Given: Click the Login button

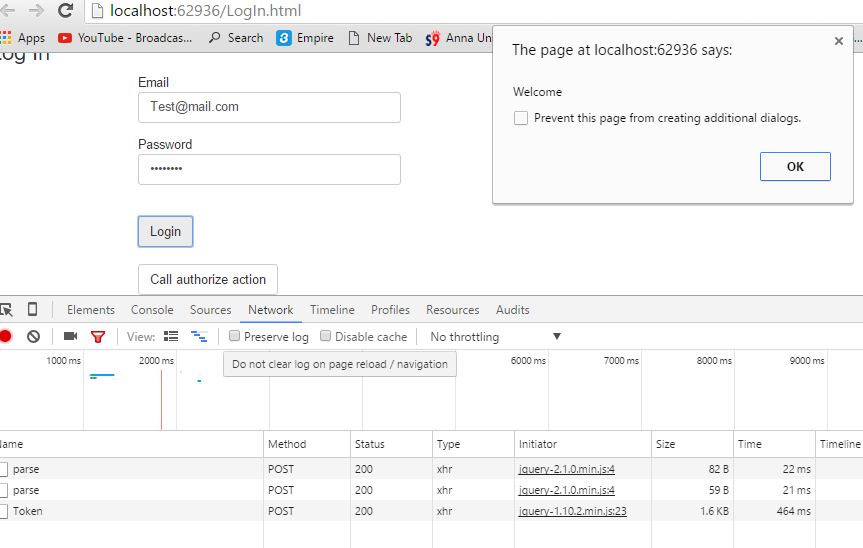Looking at the screenshot, I should point(165,232).
